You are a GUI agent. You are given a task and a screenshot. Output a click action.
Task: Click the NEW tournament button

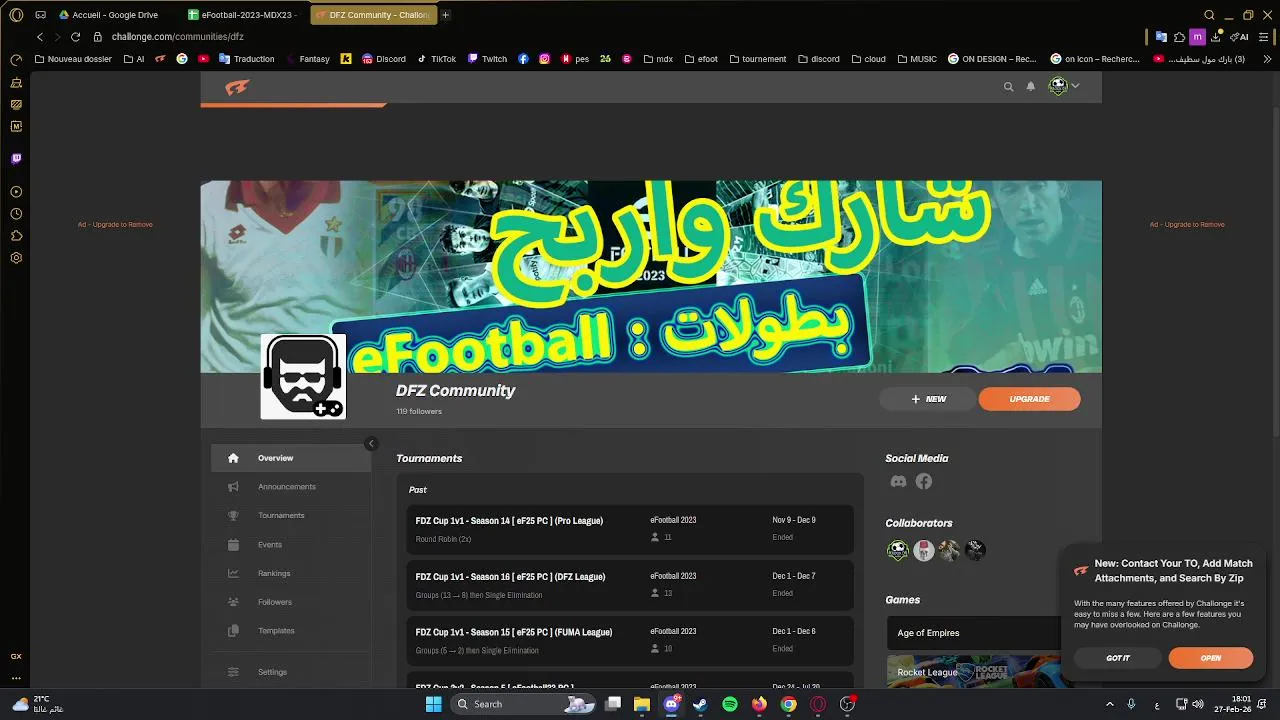tap(928, 399)
